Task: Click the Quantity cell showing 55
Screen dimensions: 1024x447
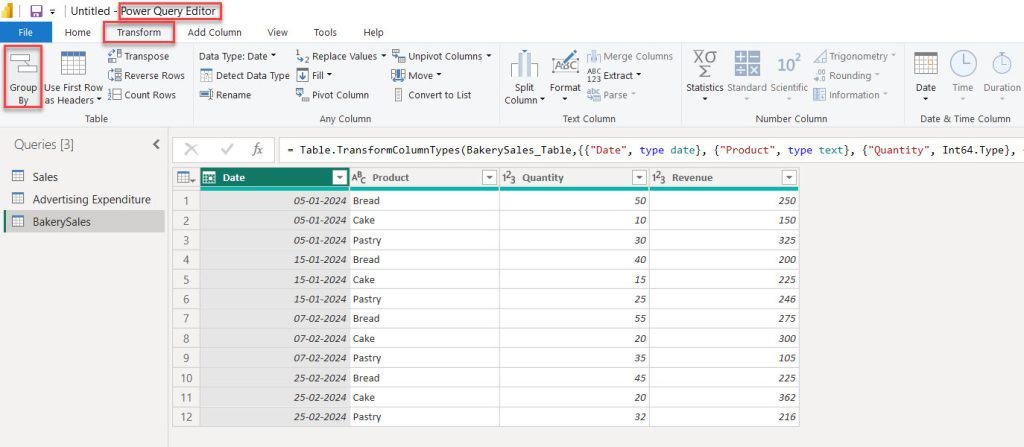Action: [574, 318]
